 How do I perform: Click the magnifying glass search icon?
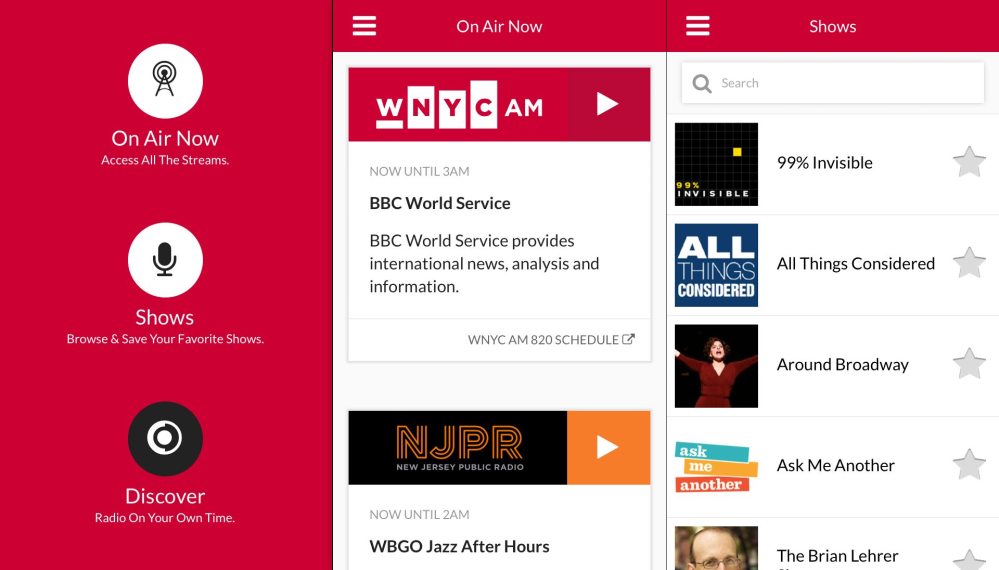tap(701, 83)
